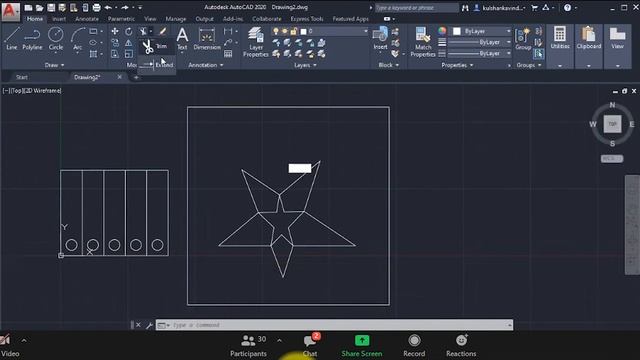Viewport: 640px width, 360px height.
Task: Click the Hatch tool icon
Action: point(93,54)
